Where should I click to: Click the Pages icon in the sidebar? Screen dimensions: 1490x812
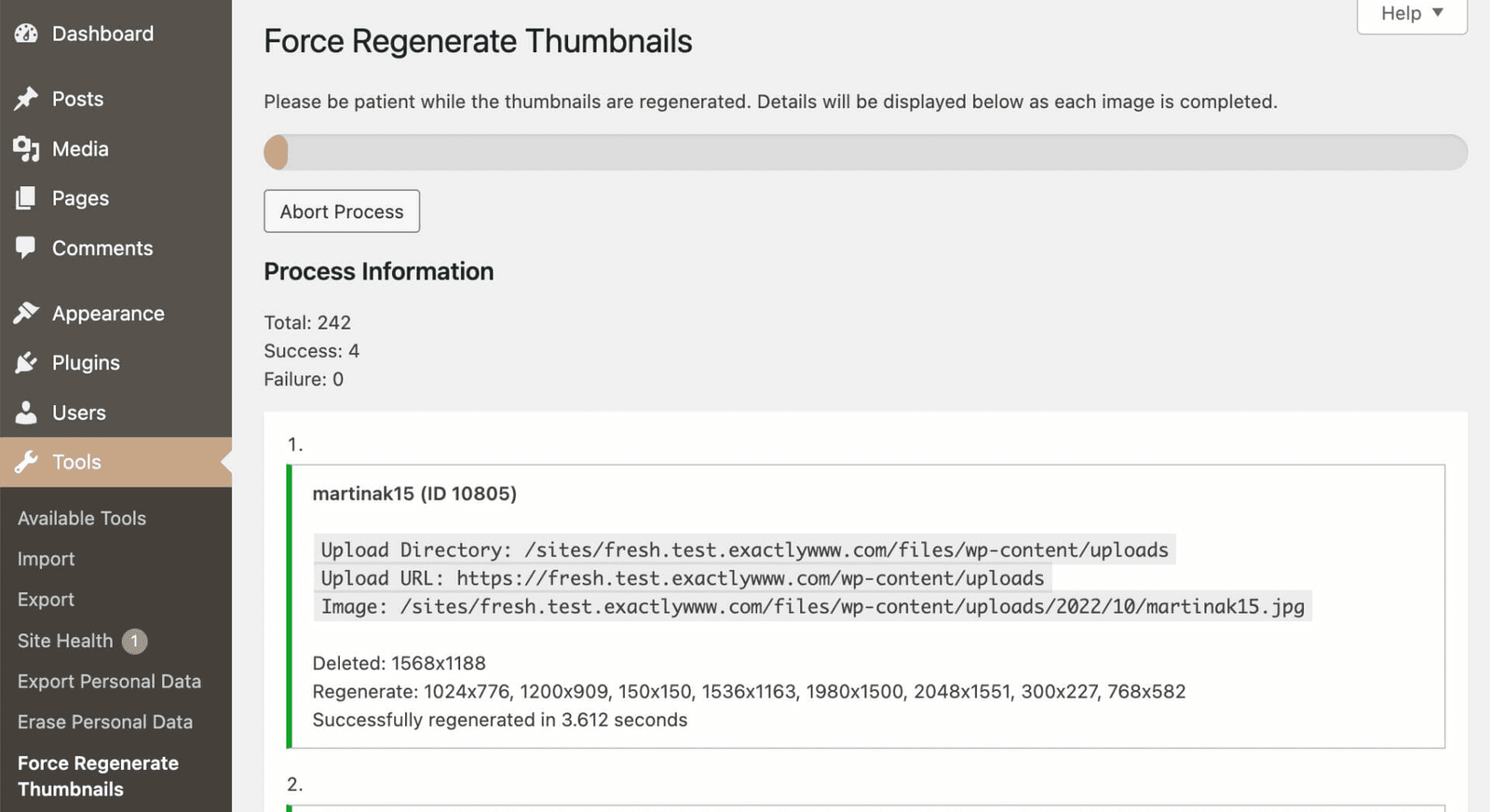pyautogui.click(x=25, y=197)
